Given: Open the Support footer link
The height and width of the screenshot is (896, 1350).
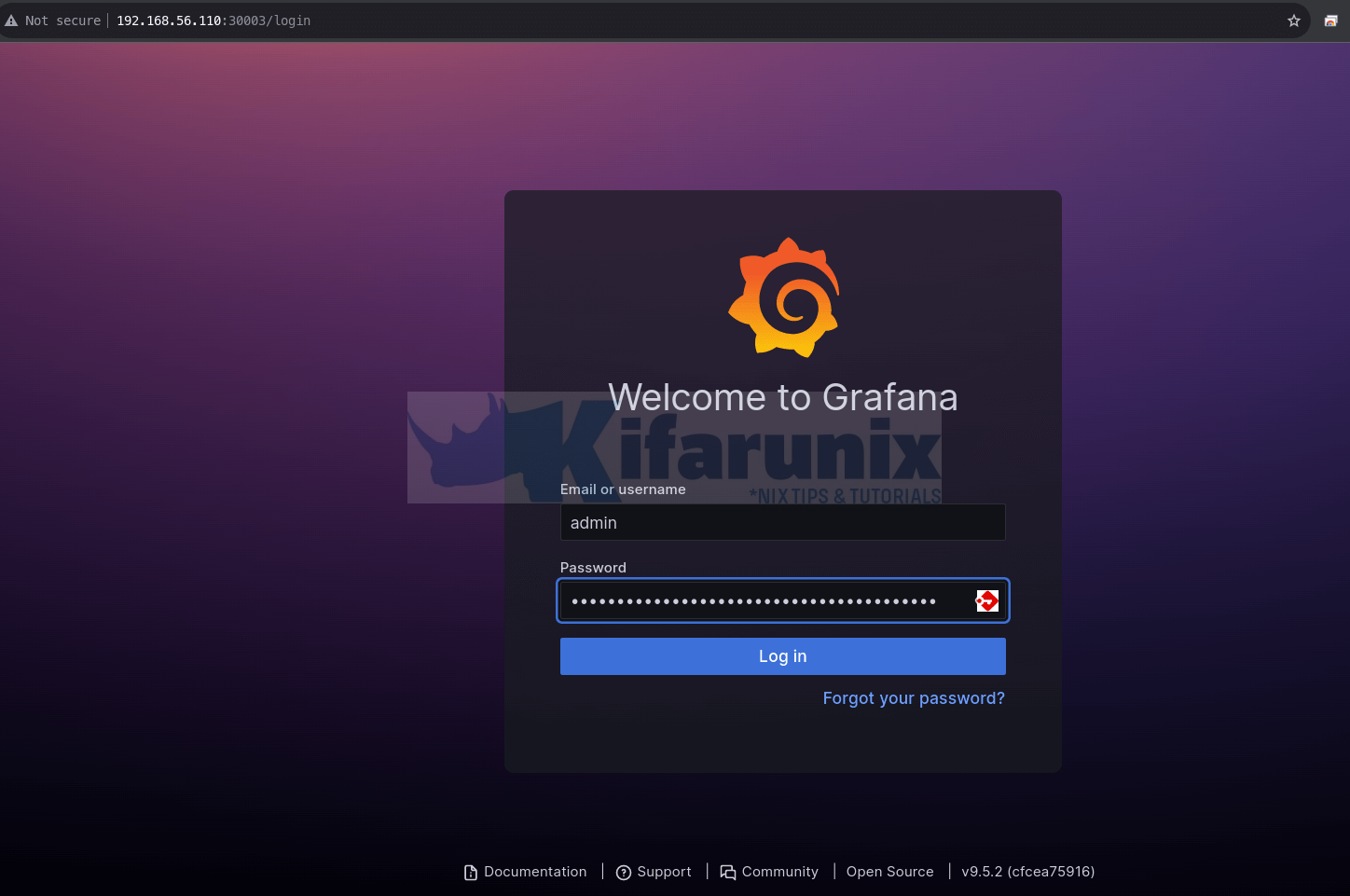Looking at the screenshot, I should (664, 872).
